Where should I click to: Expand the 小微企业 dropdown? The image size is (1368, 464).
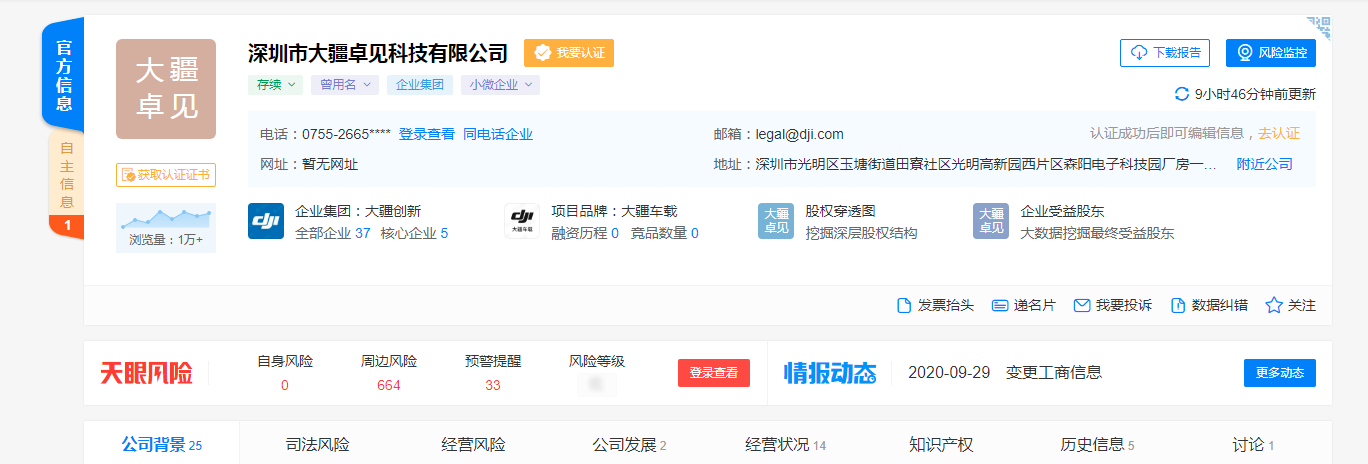[x=500, y=85]
